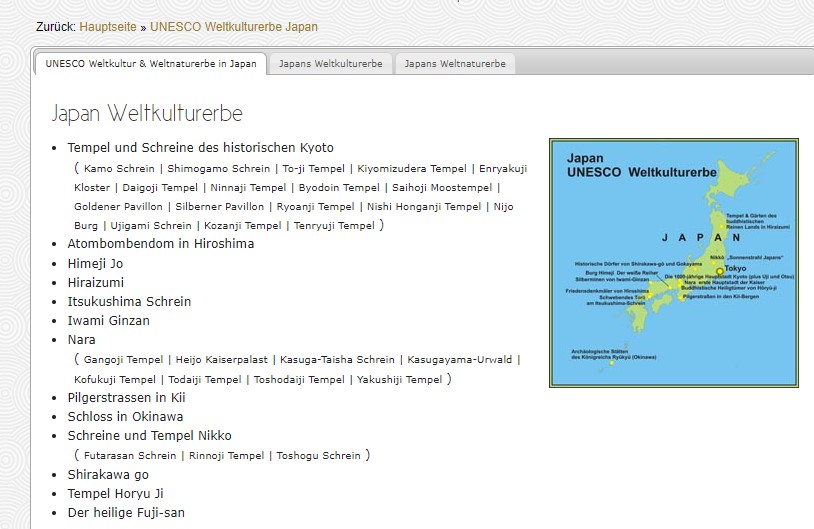Open UNESCO Weltkulturerbe Japan breadcrumb link
Screen dimensions: 814x529
(234, 26)
